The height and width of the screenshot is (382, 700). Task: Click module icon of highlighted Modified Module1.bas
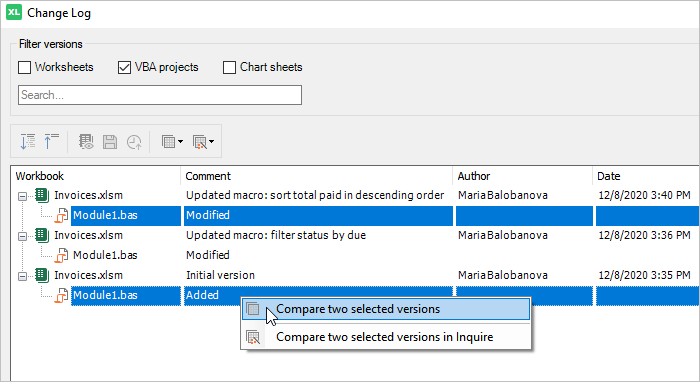click(x=62, y=216)
